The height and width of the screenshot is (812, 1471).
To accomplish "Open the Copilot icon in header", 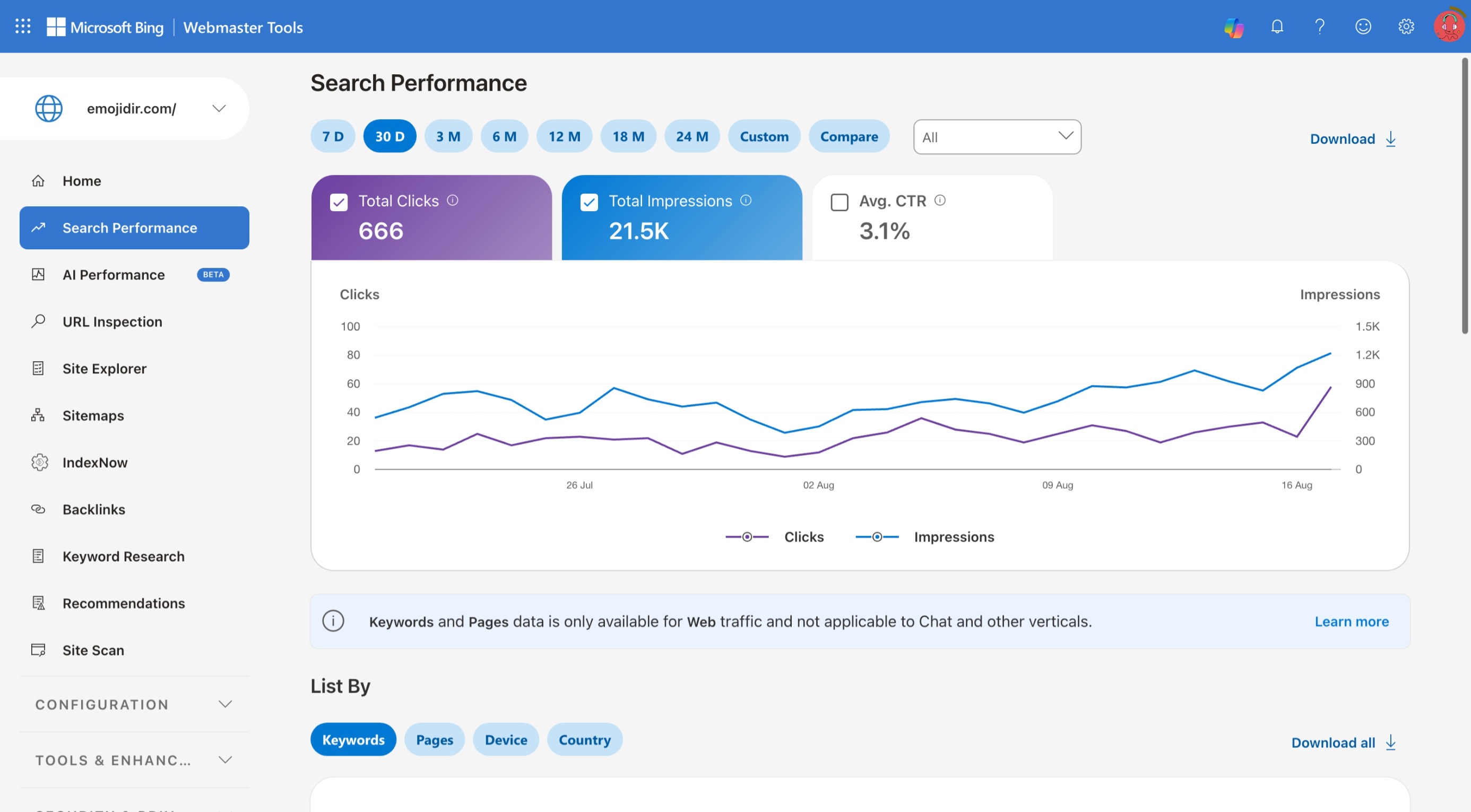I will coord(1234,27).
